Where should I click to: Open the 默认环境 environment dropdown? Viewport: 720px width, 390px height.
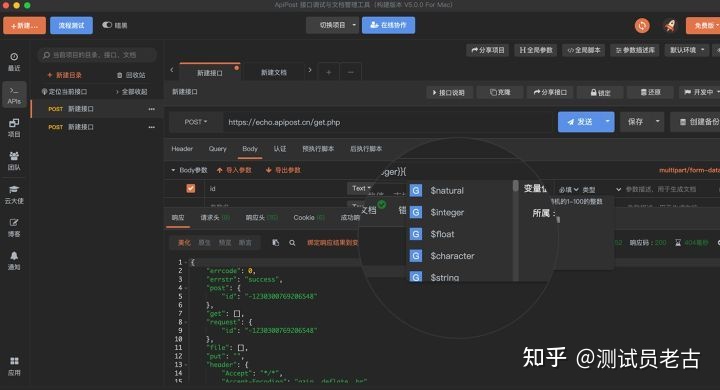pyautogui.click(x=687, y=50)
